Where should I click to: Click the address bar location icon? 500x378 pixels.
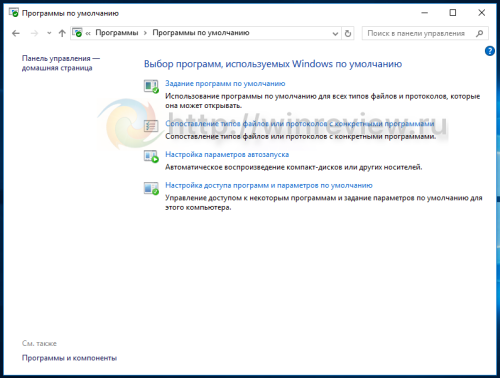(x=77, y=33)
